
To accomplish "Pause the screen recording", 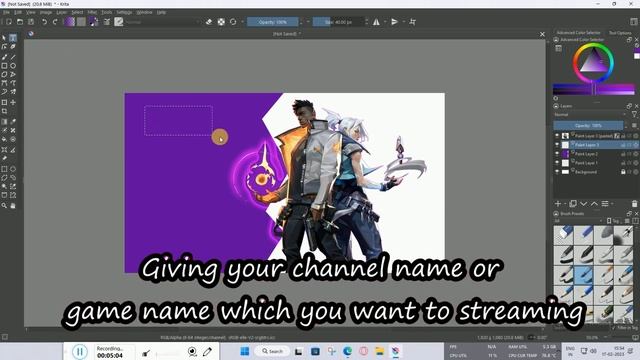I will [x=80, y=351].
